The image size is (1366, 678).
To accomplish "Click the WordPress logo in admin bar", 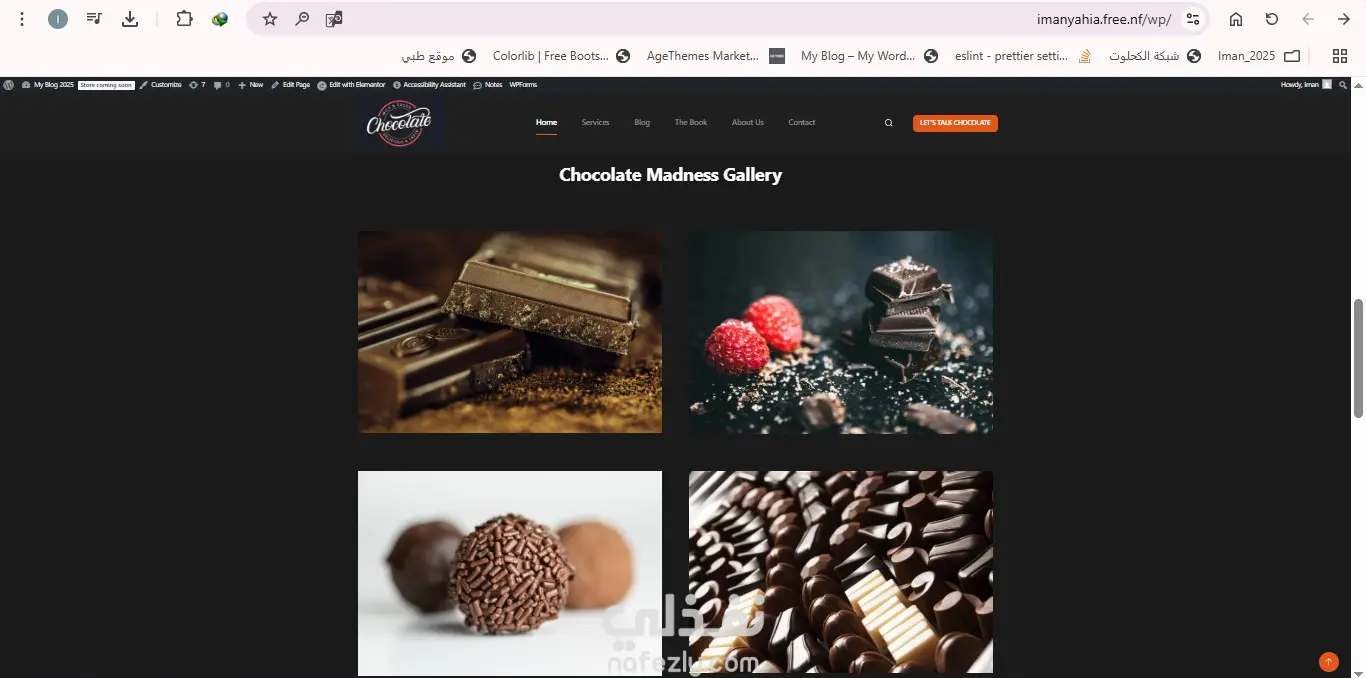I will pos(9,85).
